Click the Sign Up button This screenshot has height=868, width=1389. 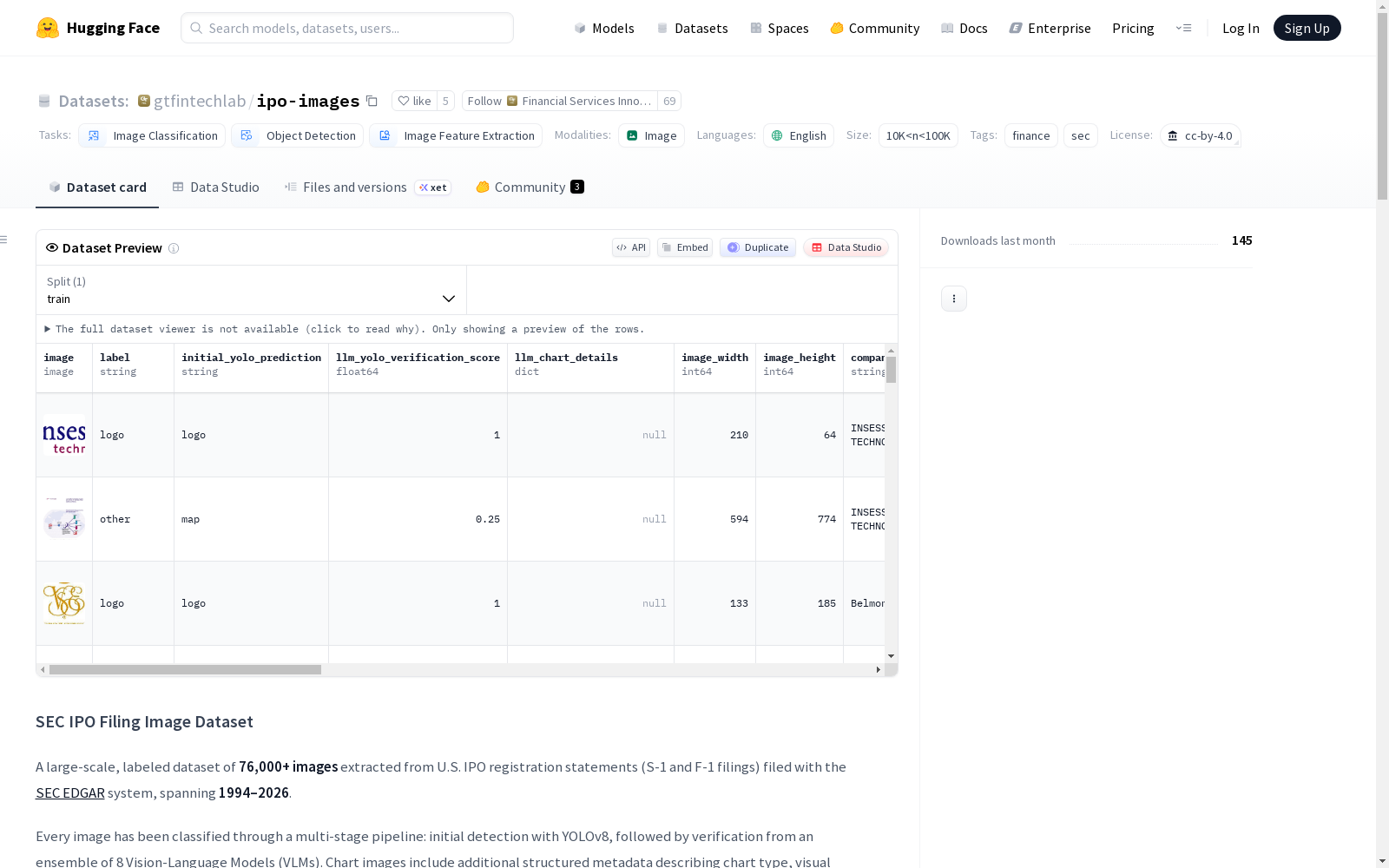(1307, 28)
